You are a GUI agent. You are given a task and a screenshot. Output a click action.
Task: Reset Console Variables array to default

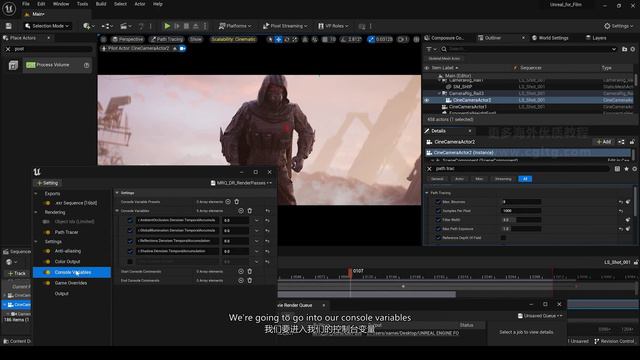coord(268,211)
